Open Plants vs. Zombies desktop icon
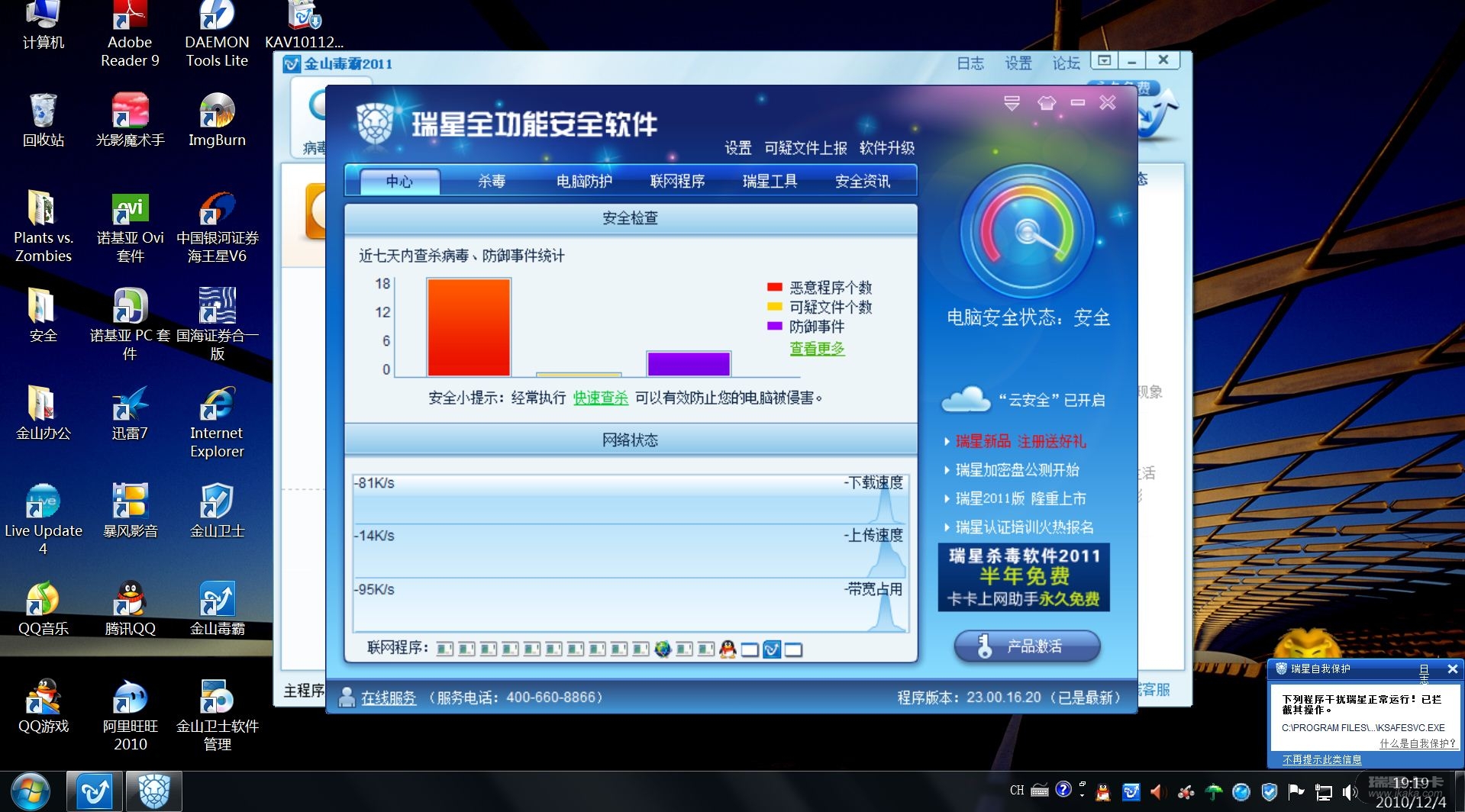 click(44, 227)
